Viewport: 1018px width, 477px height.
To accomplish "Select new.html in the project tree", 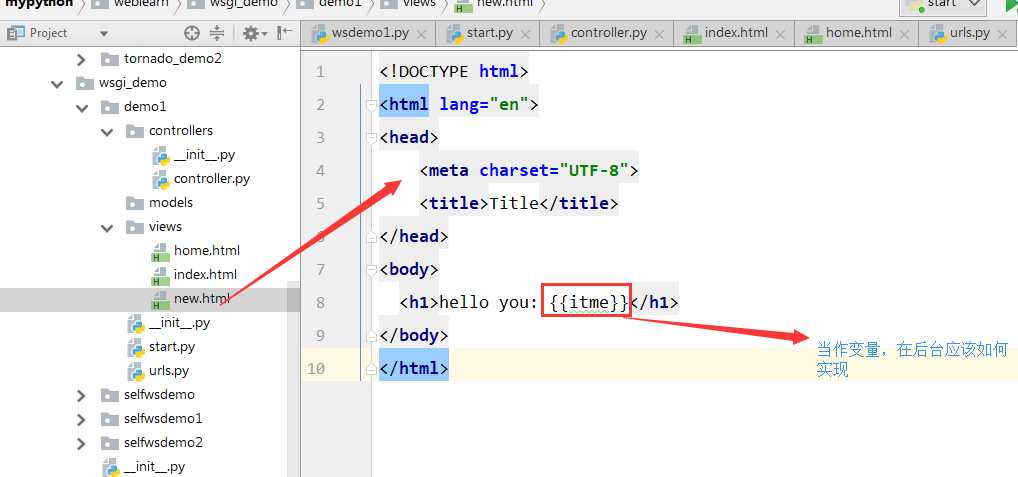I will point(202,299).
